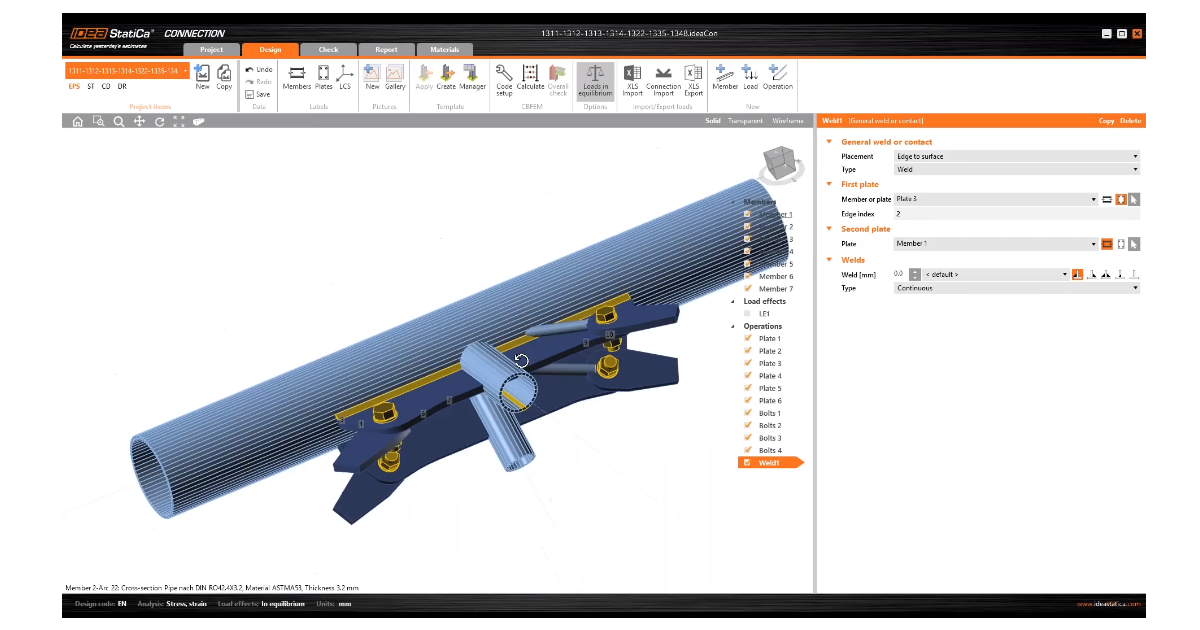Click the Edge index input field
1200x630 pixels.
pyautogui.click(x=1016, y=213)
